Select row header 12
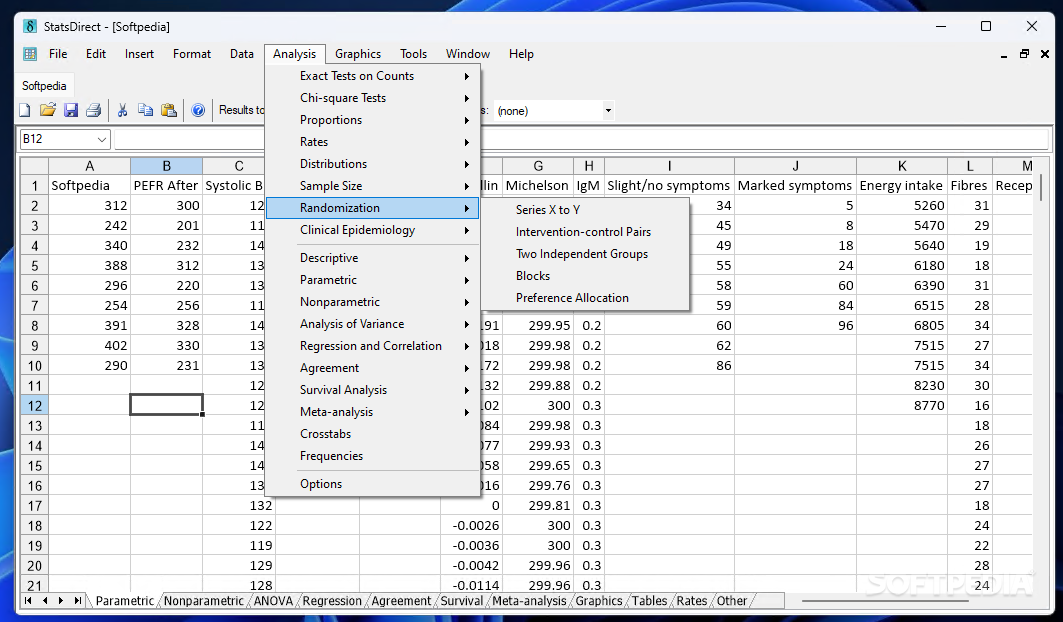The image size is (1063, 622). [x=35, y=406]
